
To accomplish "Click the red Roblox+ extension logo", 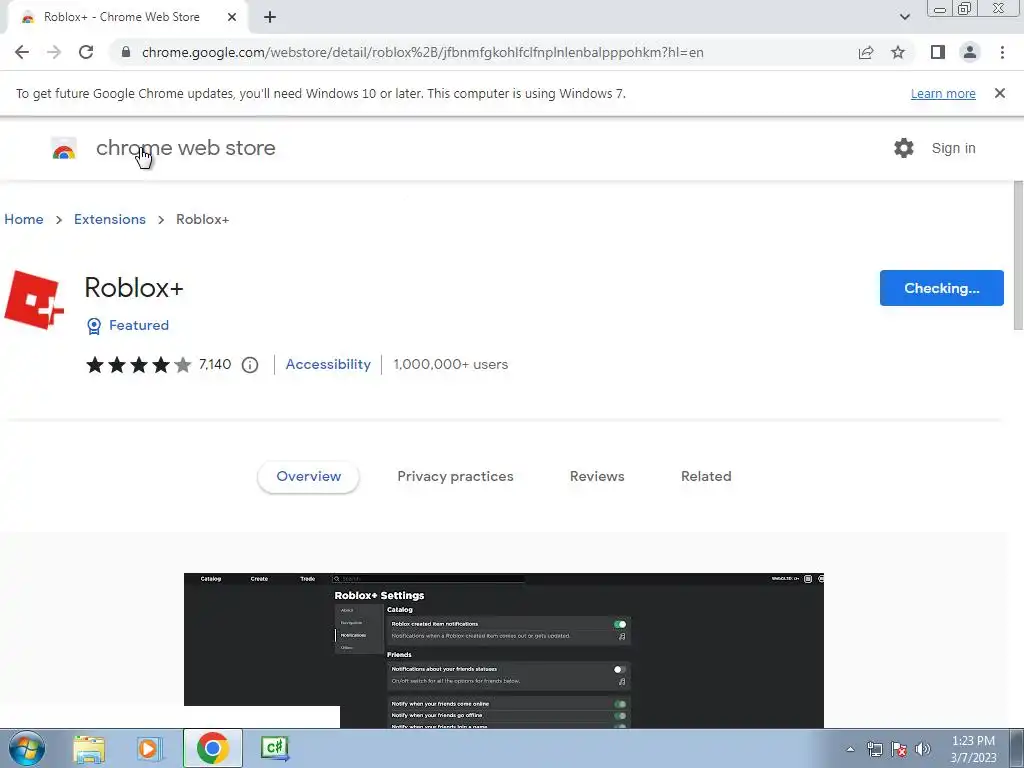I will tap(35, 300).
